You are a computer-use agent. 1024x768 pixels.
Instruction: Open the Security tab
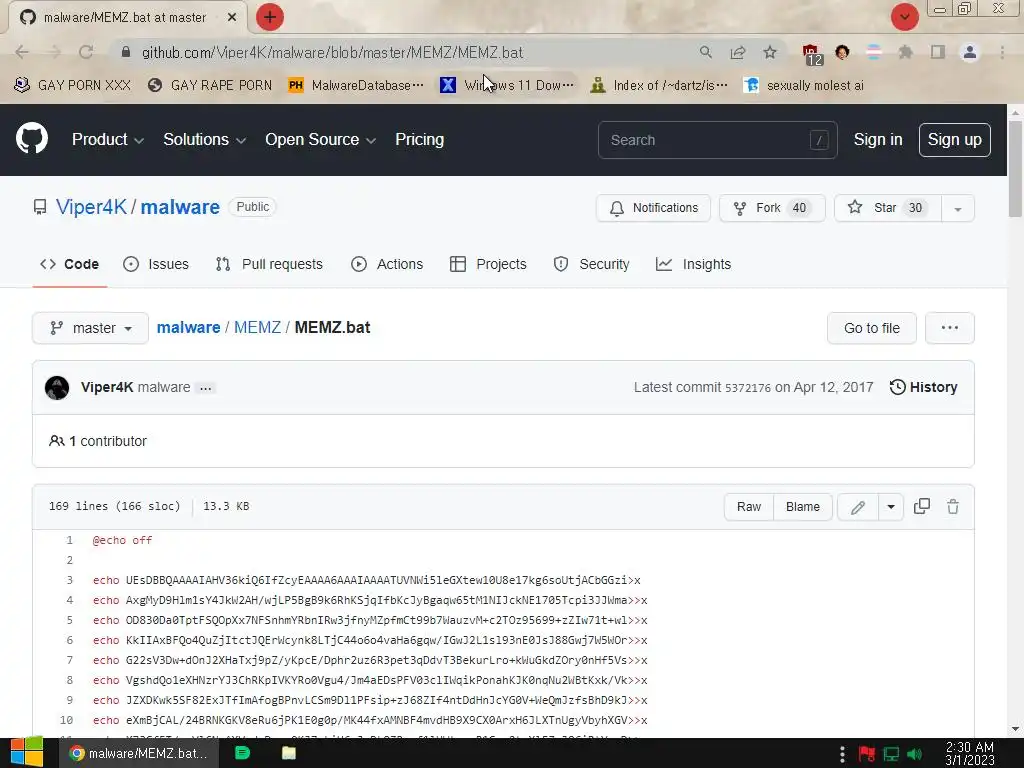[x=592, y=264]
